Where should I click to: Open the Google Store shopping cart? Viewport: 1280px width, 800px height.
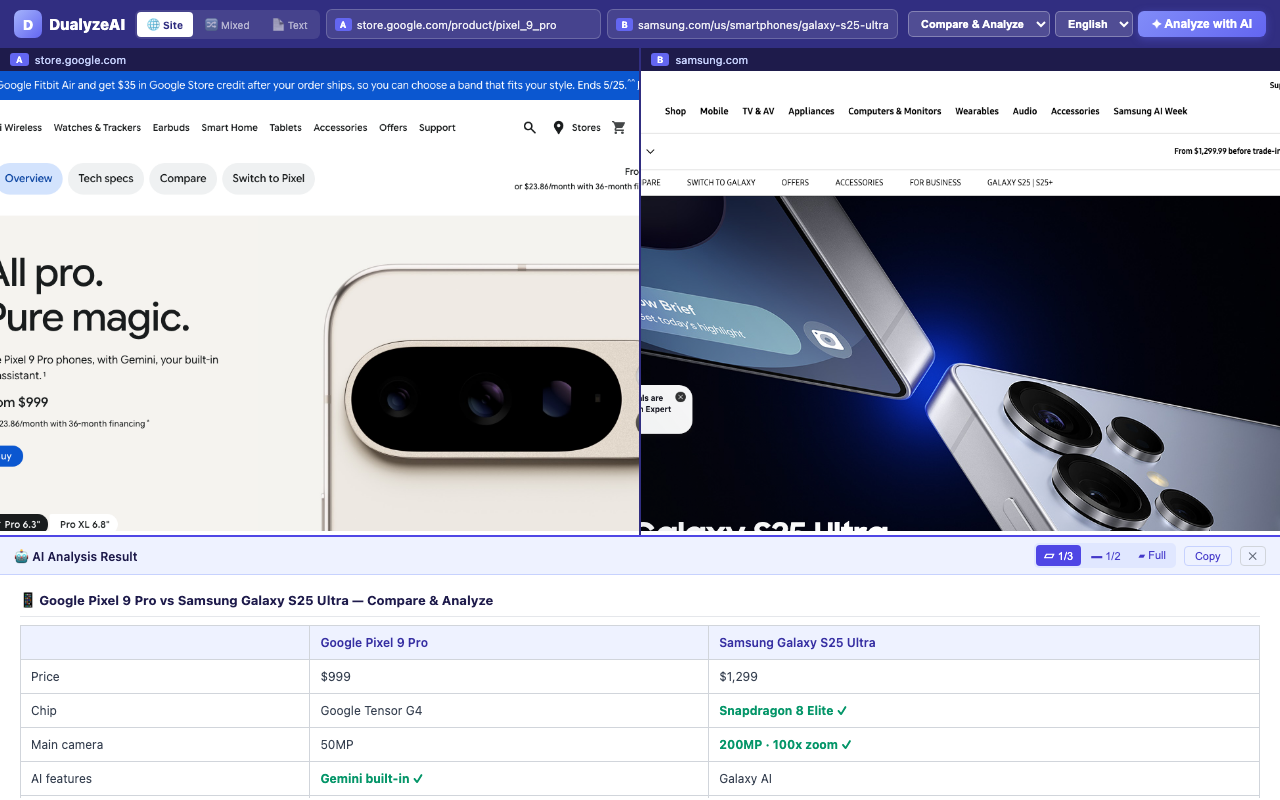tap(619, 128)
